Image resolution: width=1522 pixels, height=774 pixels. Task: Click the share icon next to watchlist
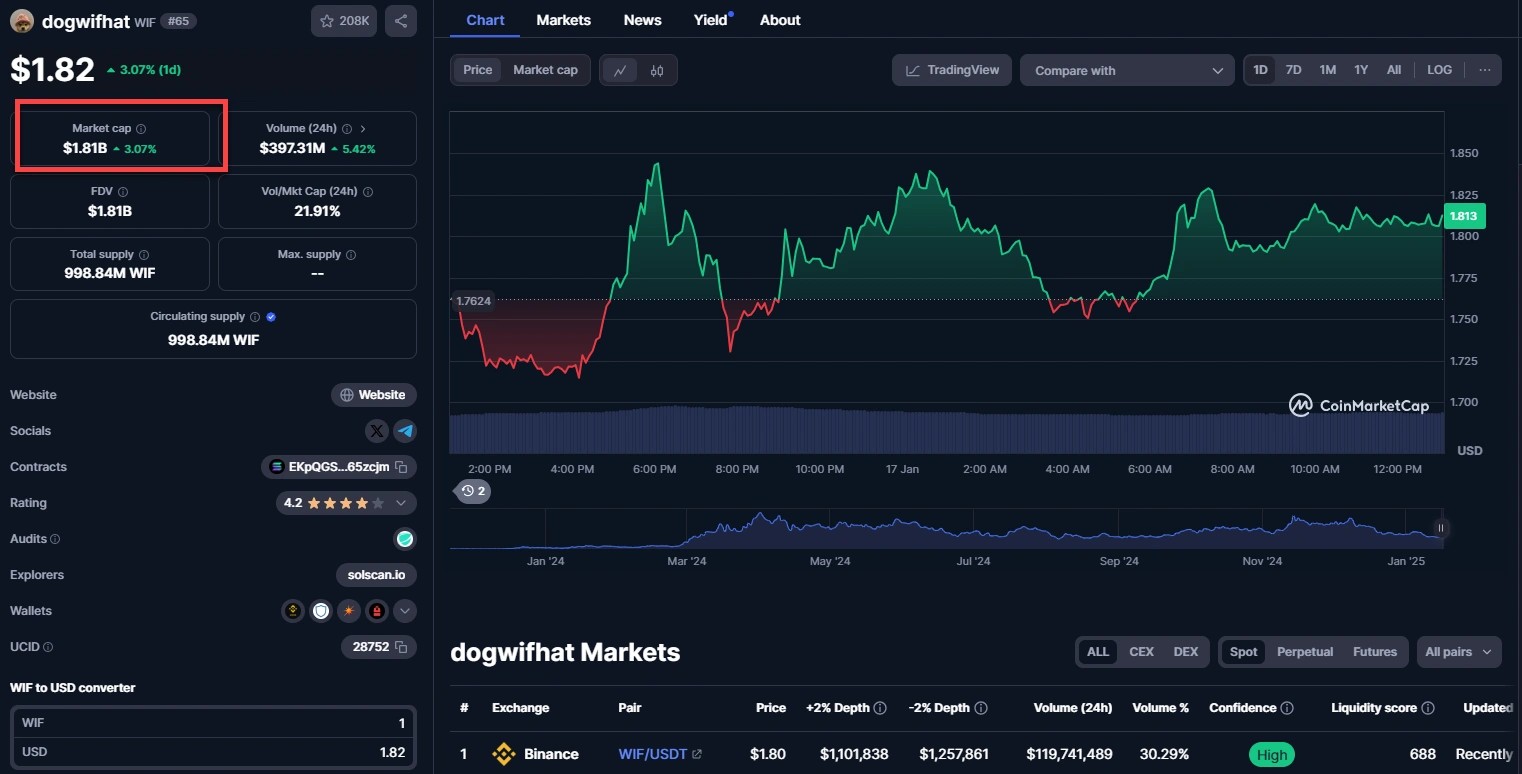coord(400,21)
